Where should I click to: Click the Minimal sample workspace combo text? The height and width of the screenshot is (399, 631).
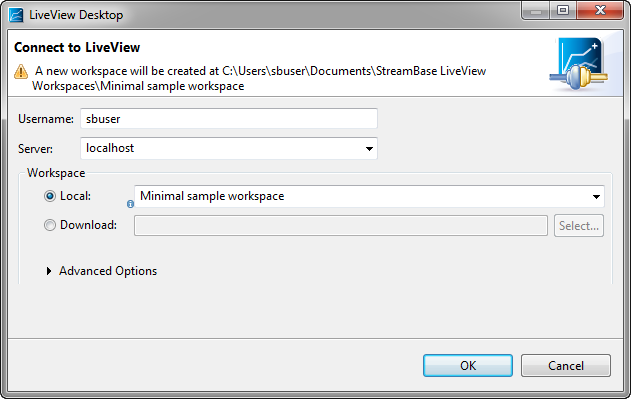point(212,196)
